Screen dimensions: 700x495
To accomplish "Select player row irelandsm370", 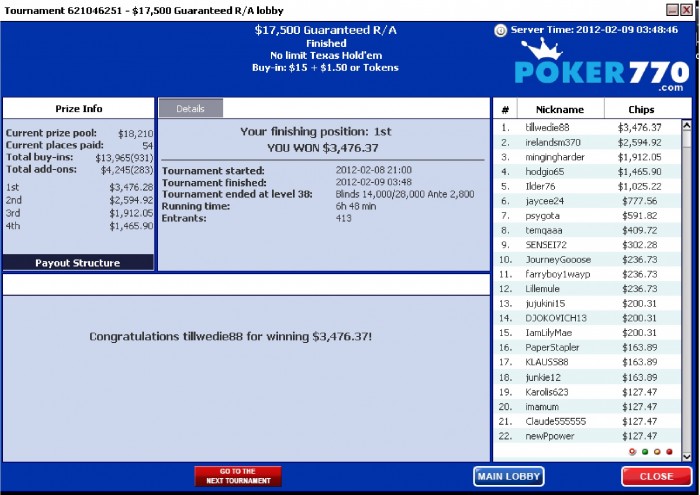I will pyautogui.click(x=587, y=142).
